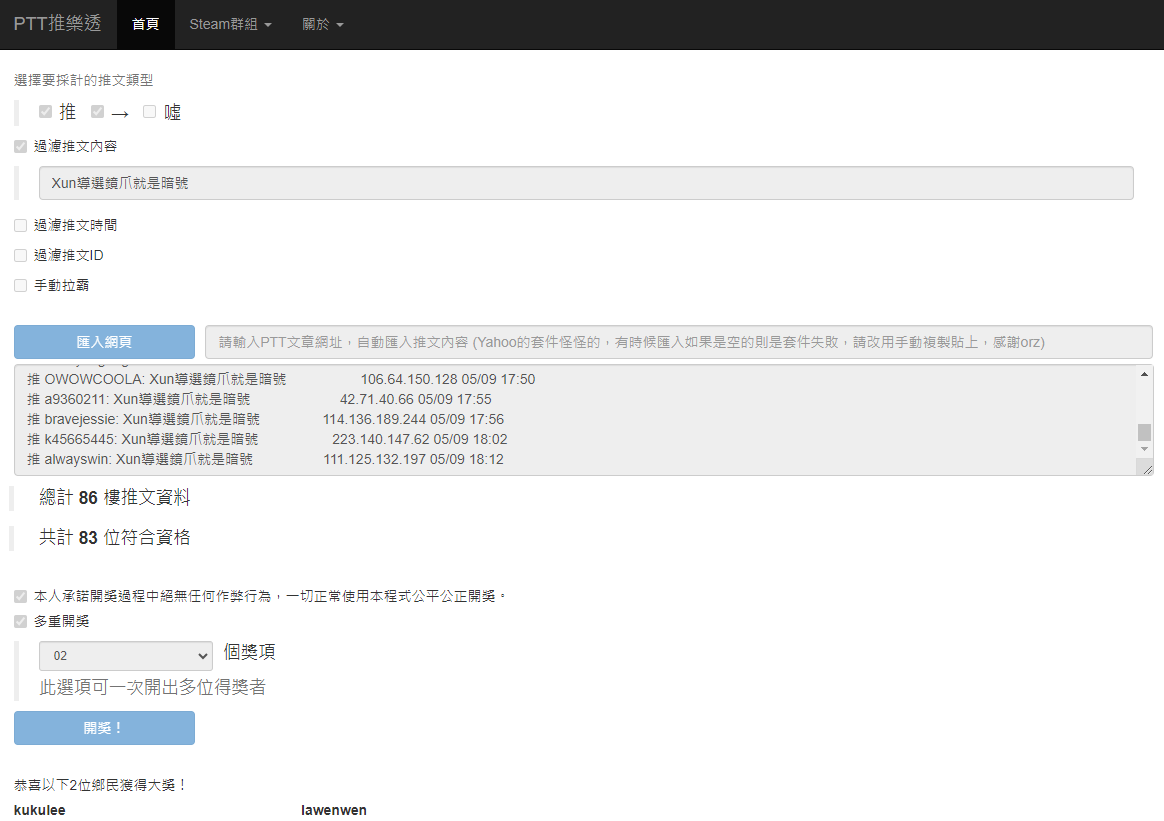Focus the PTT article URL input field
Image resolution: width=1164 pixels, height=821 pixels.
pyautogui.click(x=679, y=341)
